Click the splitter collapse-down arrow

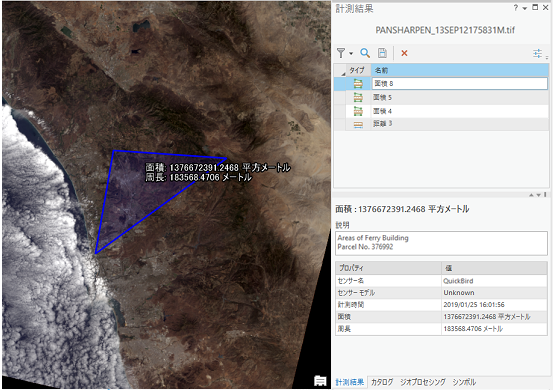(539, 195)
